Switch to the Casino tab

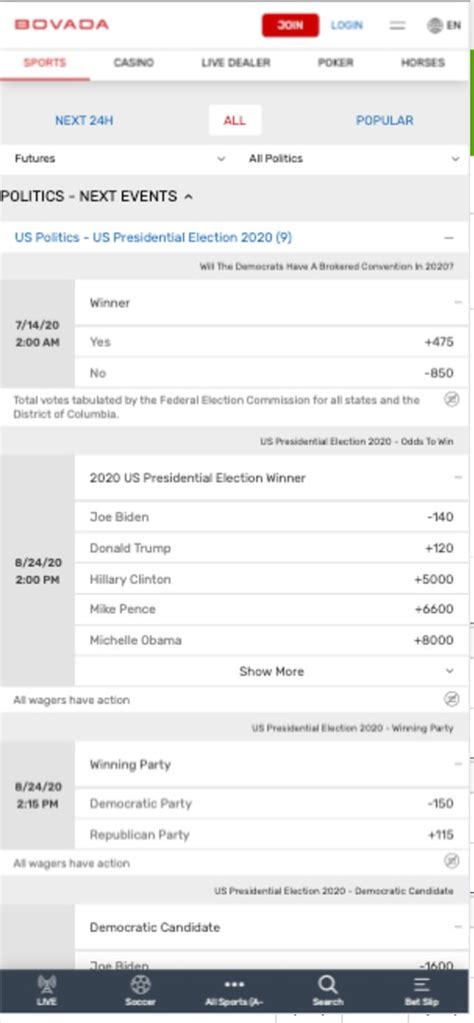tap(134, 63)
